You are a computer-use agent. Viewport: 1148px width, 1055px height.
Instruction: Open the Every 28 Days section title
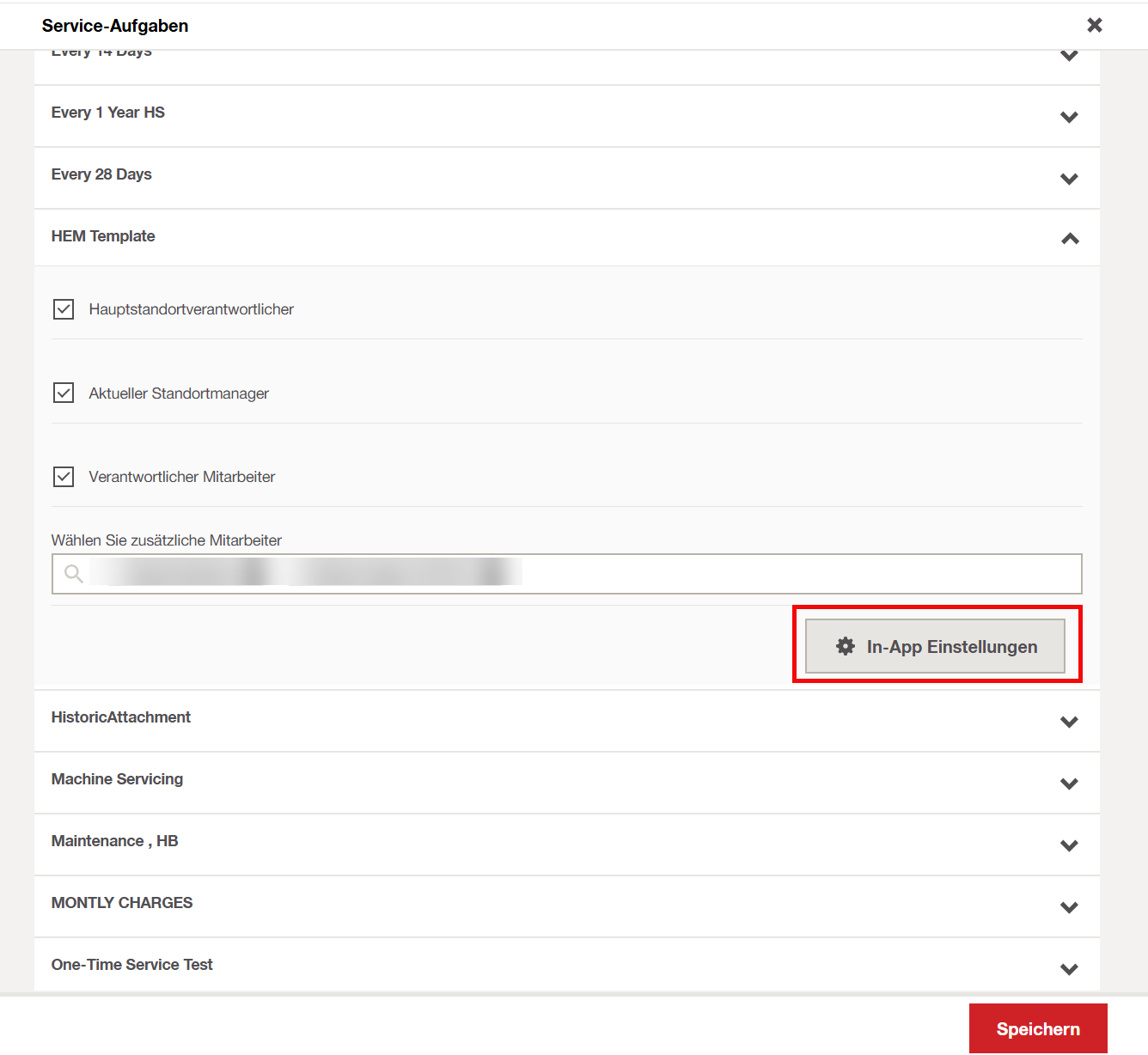101,174
